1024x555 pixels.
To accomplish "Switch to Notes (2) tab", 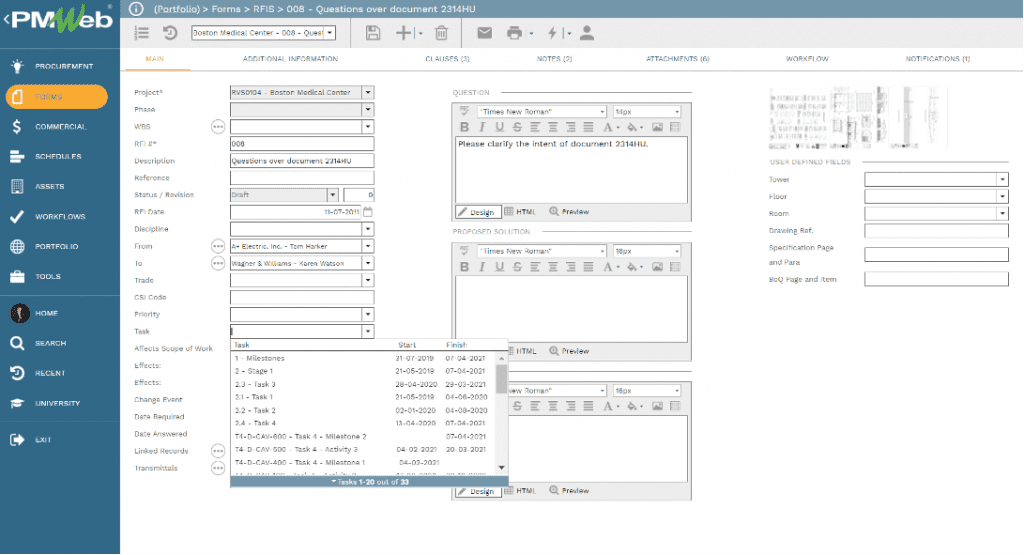I will [554, 59].
